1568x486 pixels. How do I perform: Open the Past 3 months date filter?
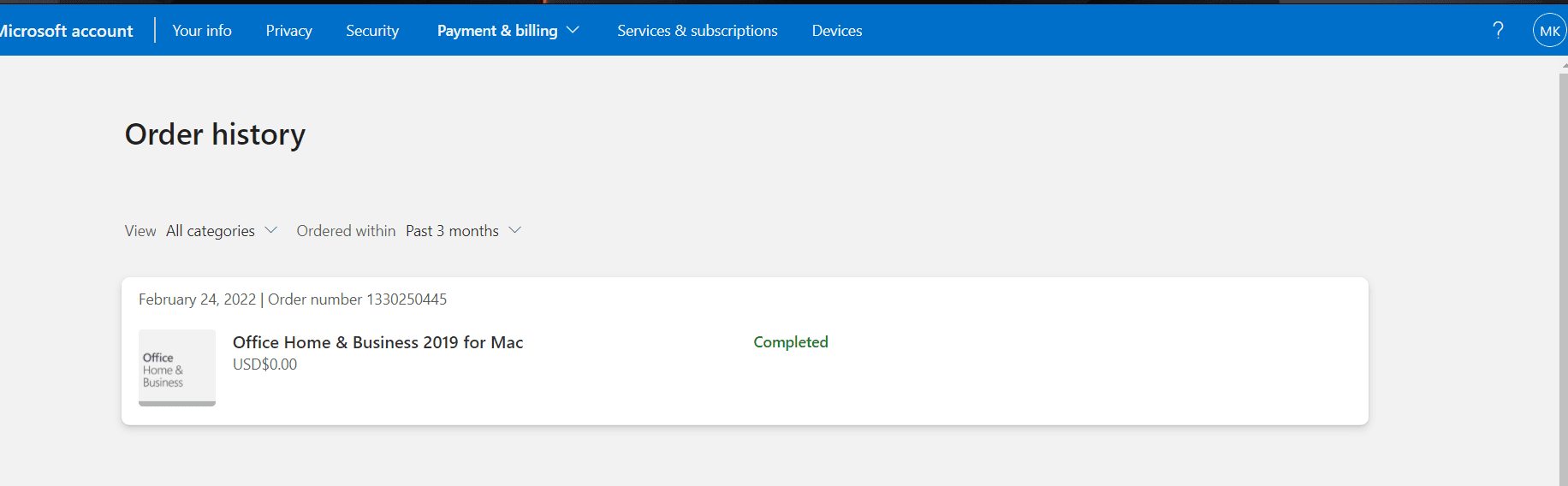point(452,231)
